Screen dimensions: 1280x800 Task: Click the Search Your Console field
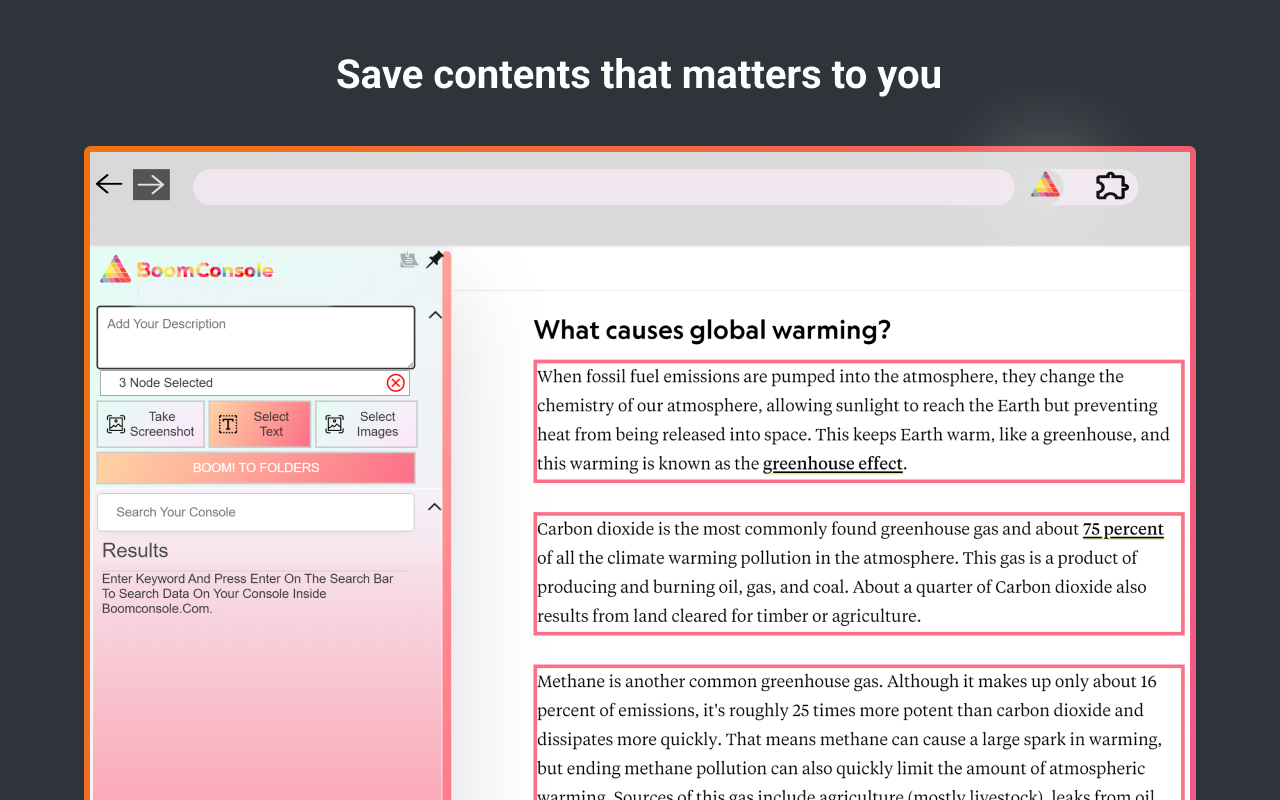pos(256,512)
